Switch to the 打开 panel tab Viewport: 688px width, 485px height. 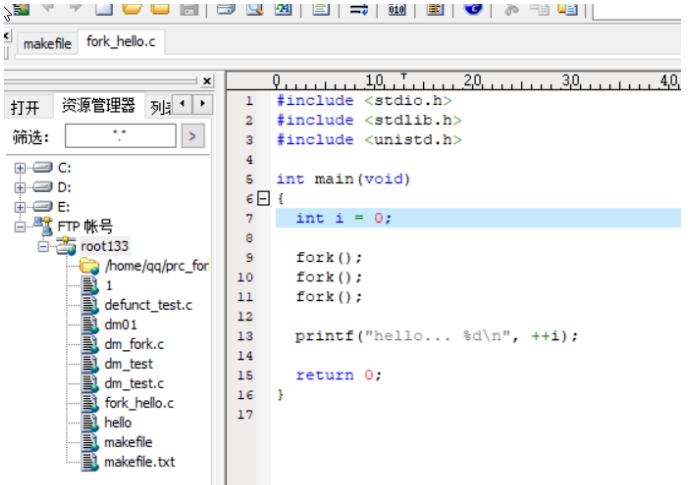point(25,107)
